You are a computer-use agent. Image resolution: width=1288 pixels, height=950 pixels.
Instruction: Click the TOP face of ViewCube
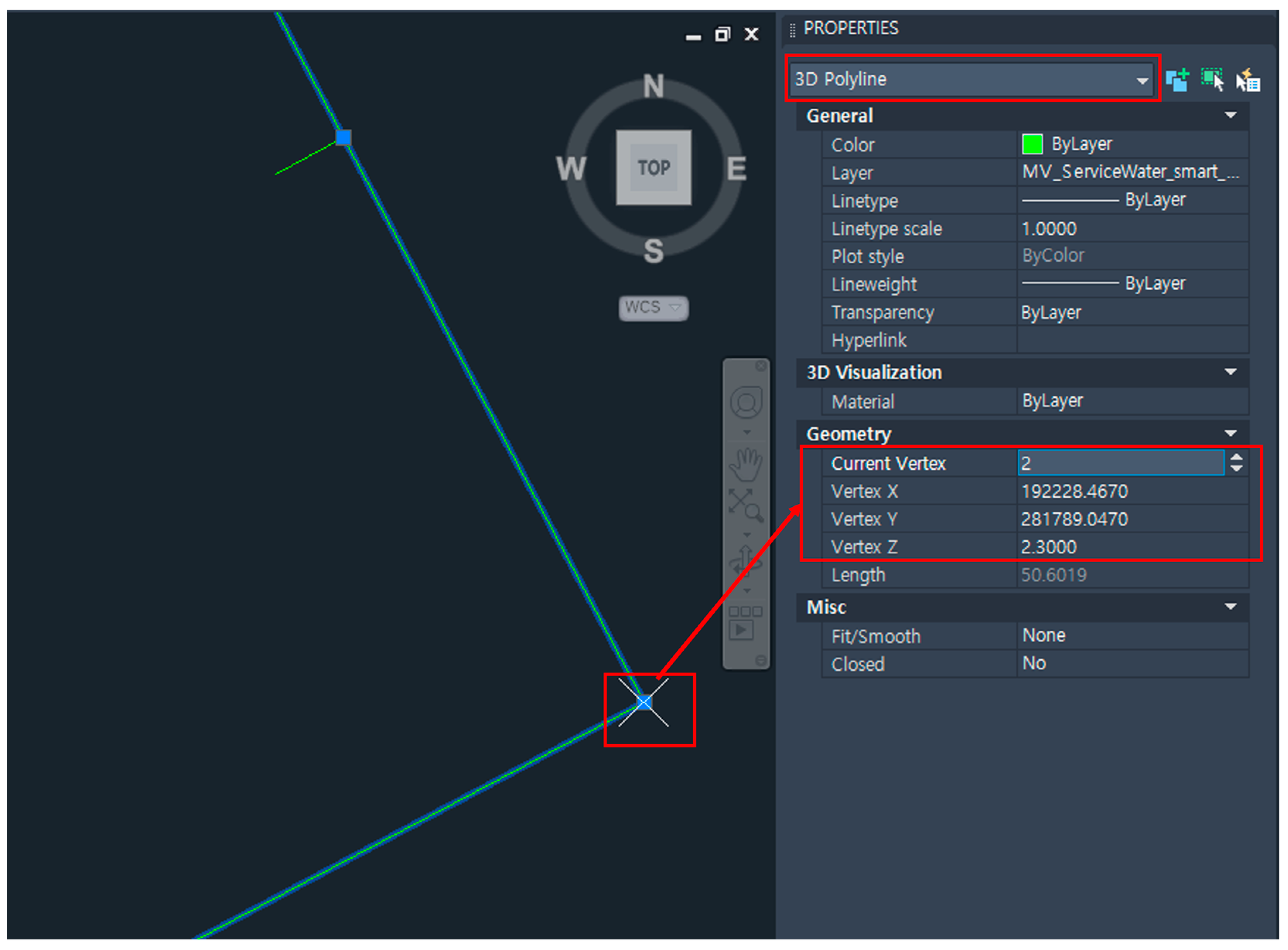654,167
